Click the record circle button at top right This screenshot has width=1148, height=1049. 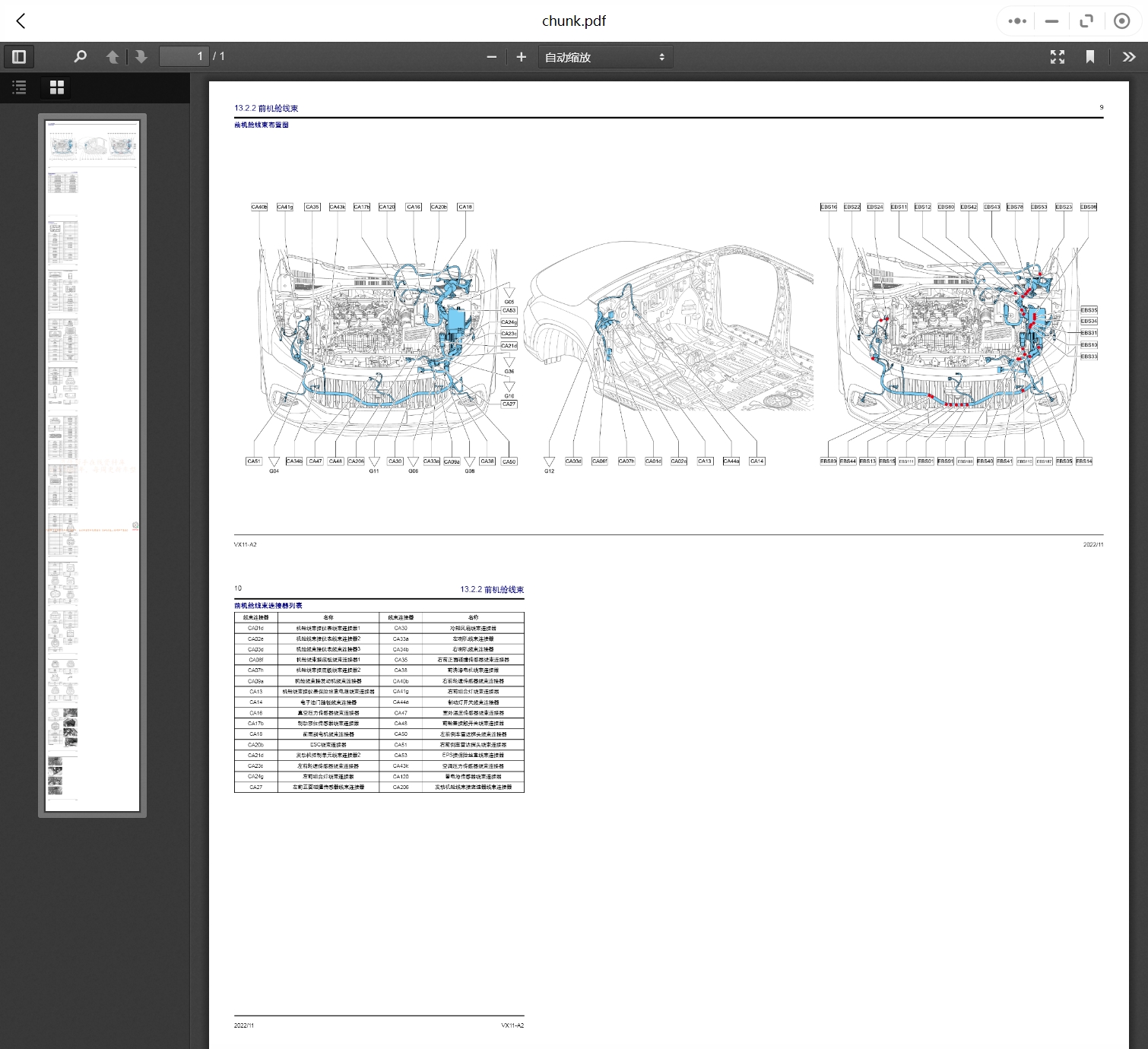tap(1121, 21)
